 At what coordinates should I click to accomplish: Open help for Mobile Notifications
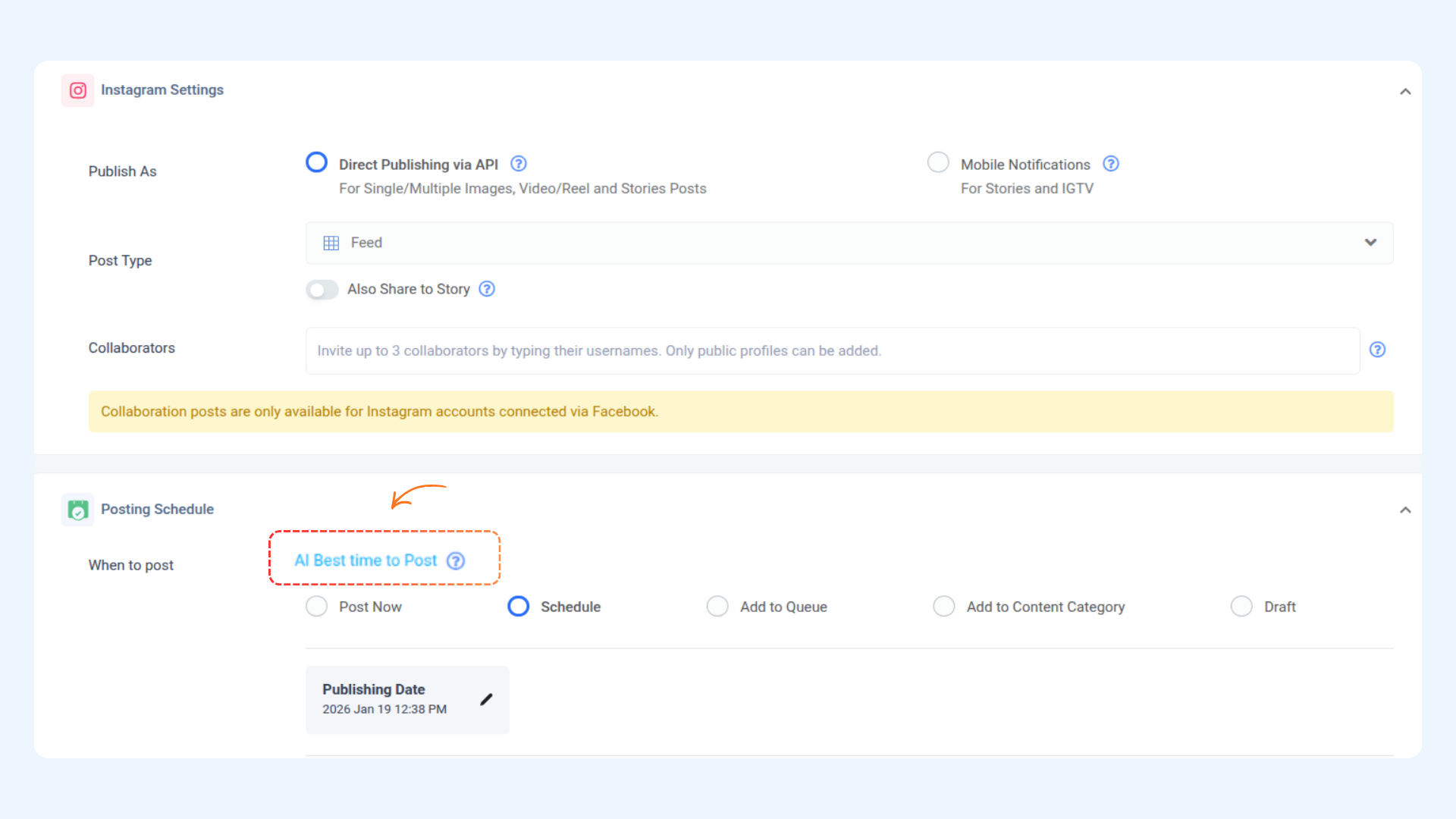[1111, 164]
